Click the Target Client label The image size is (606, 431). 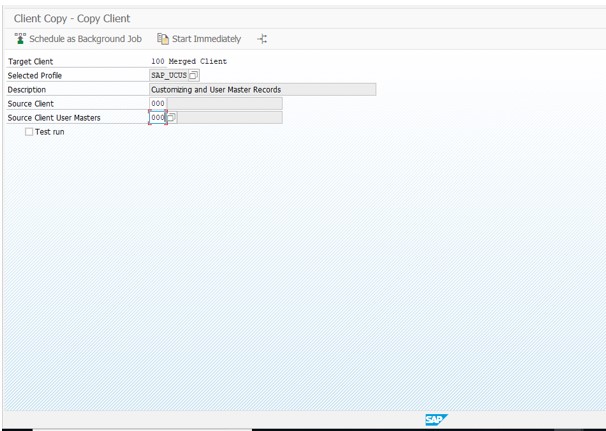[31, 61]
